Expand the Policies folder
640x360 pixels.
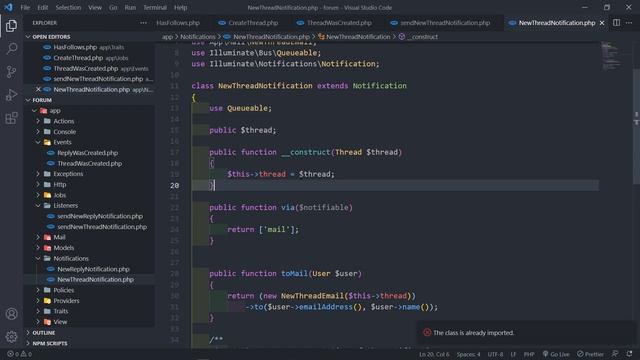pyautogui.click(x=38, y=290)
